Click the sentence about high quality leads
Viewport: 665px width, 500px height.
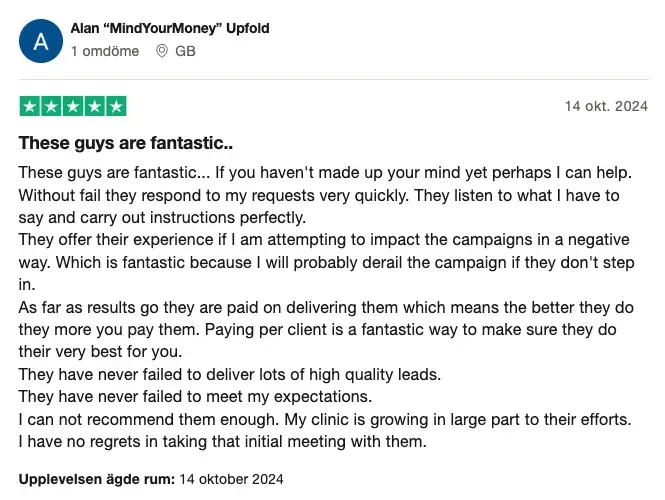point(230,375)
